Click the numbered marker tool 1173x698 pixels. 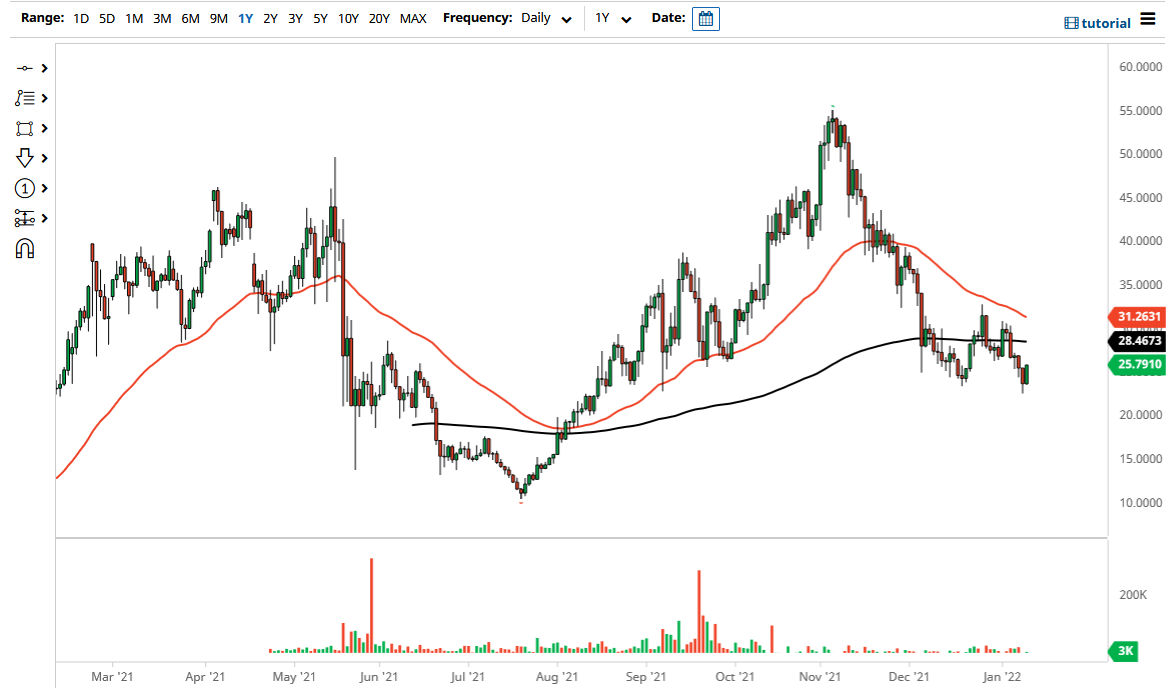coord(25,188)
